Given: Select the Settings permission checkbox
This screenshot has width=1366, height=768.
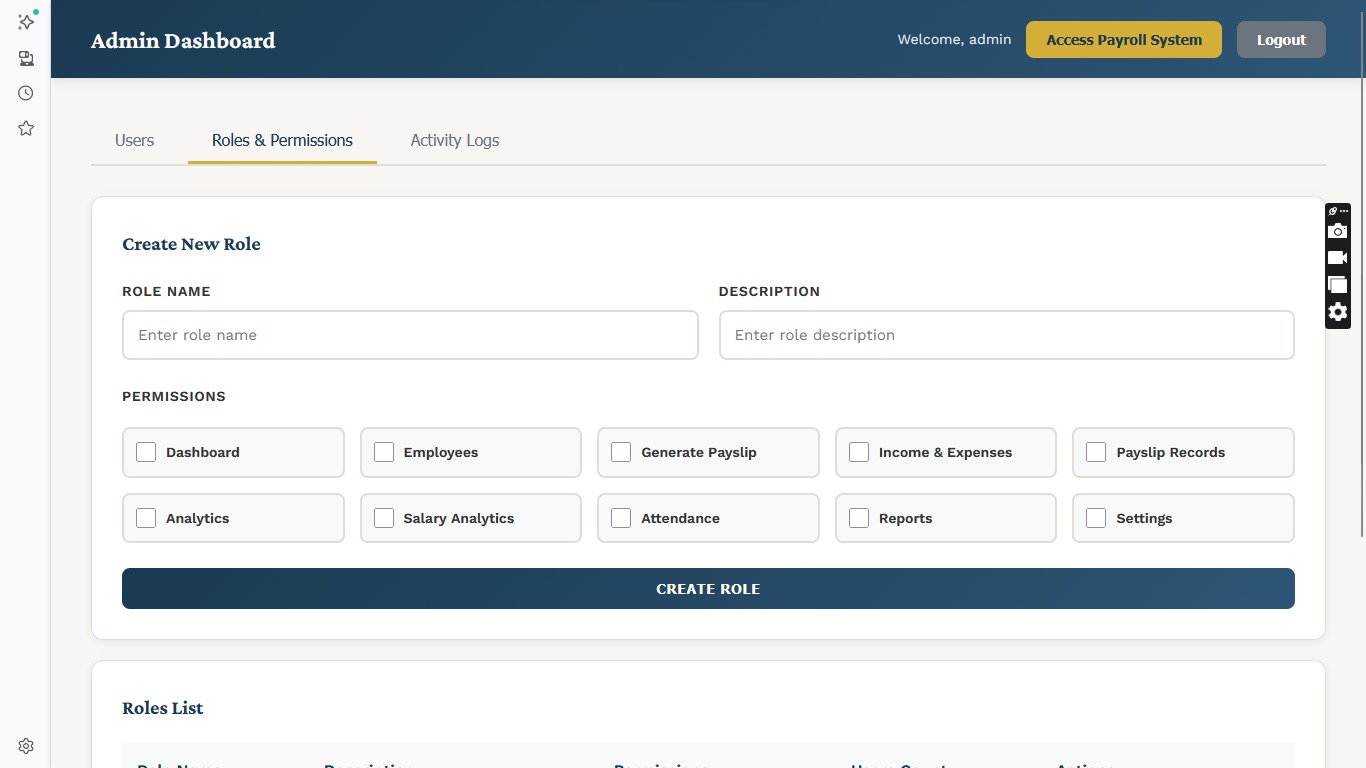Looking at the screenshot, I should click(x=1096, y=518).
